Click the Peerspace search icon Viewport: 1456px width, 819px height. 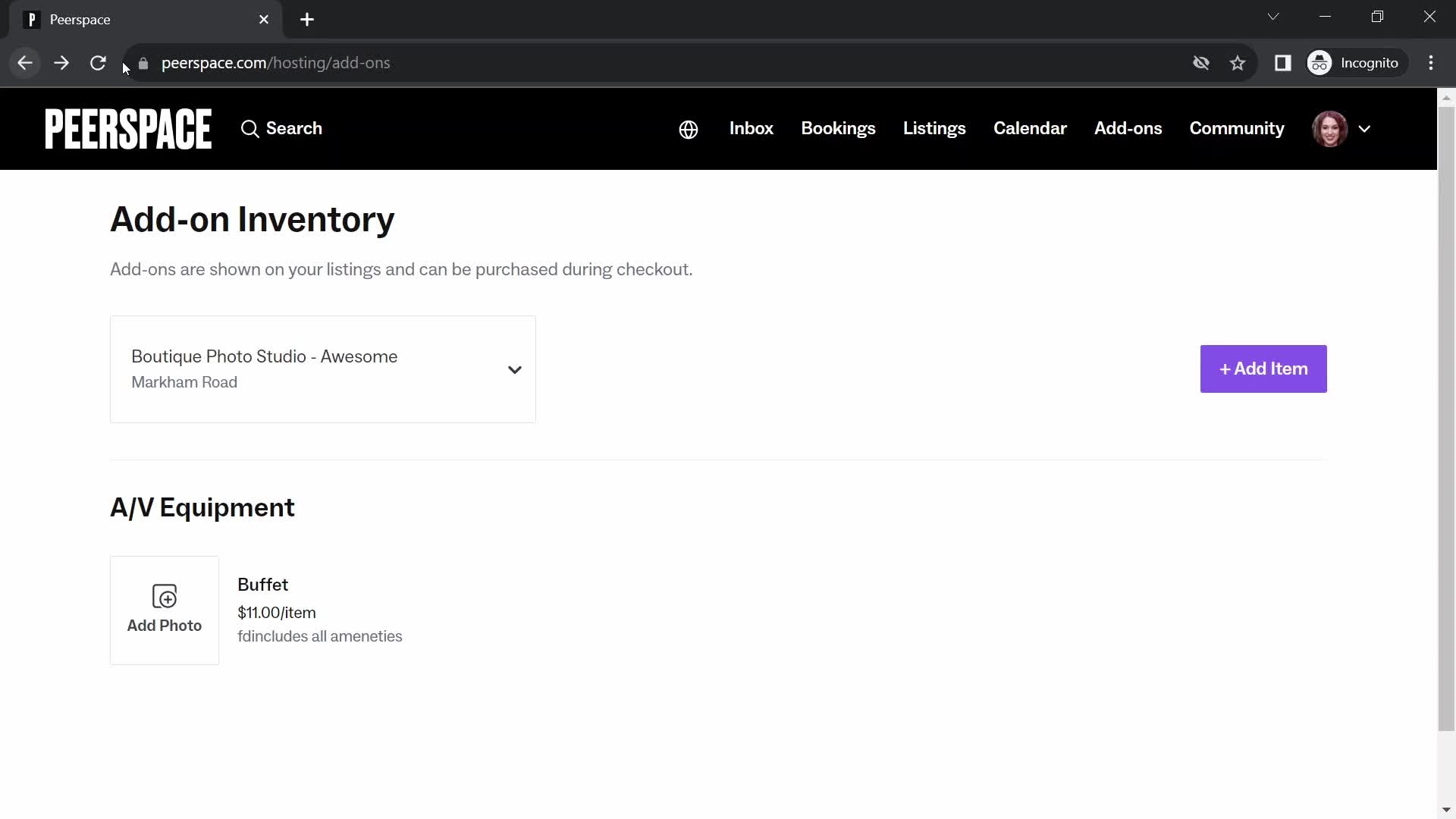coord(250,128)
